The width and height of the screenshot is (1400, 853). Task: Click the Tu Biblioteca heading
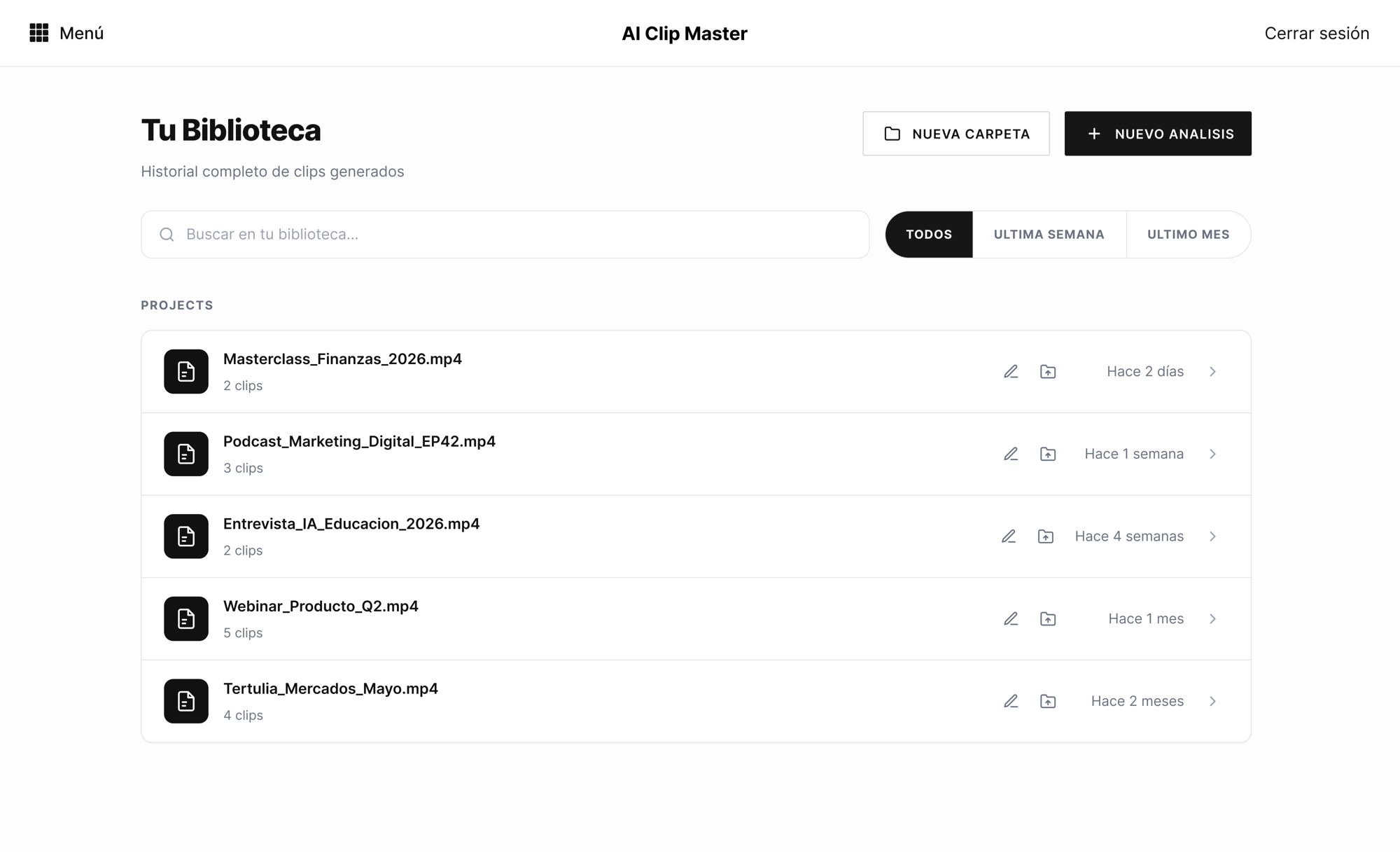coord(231,131)
